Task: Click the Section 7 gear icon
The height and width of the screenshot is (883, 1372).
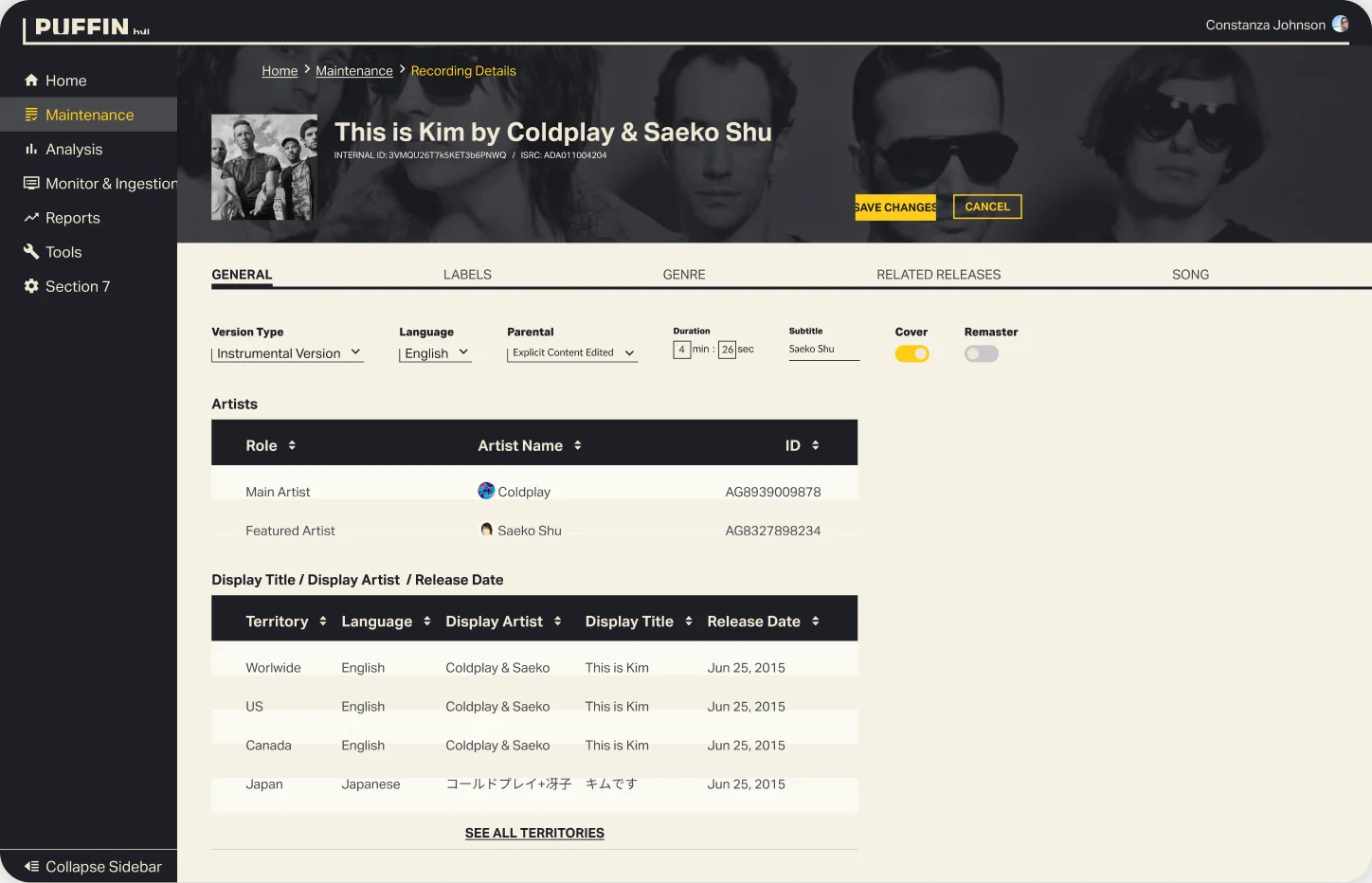Action: click(31, 286)
